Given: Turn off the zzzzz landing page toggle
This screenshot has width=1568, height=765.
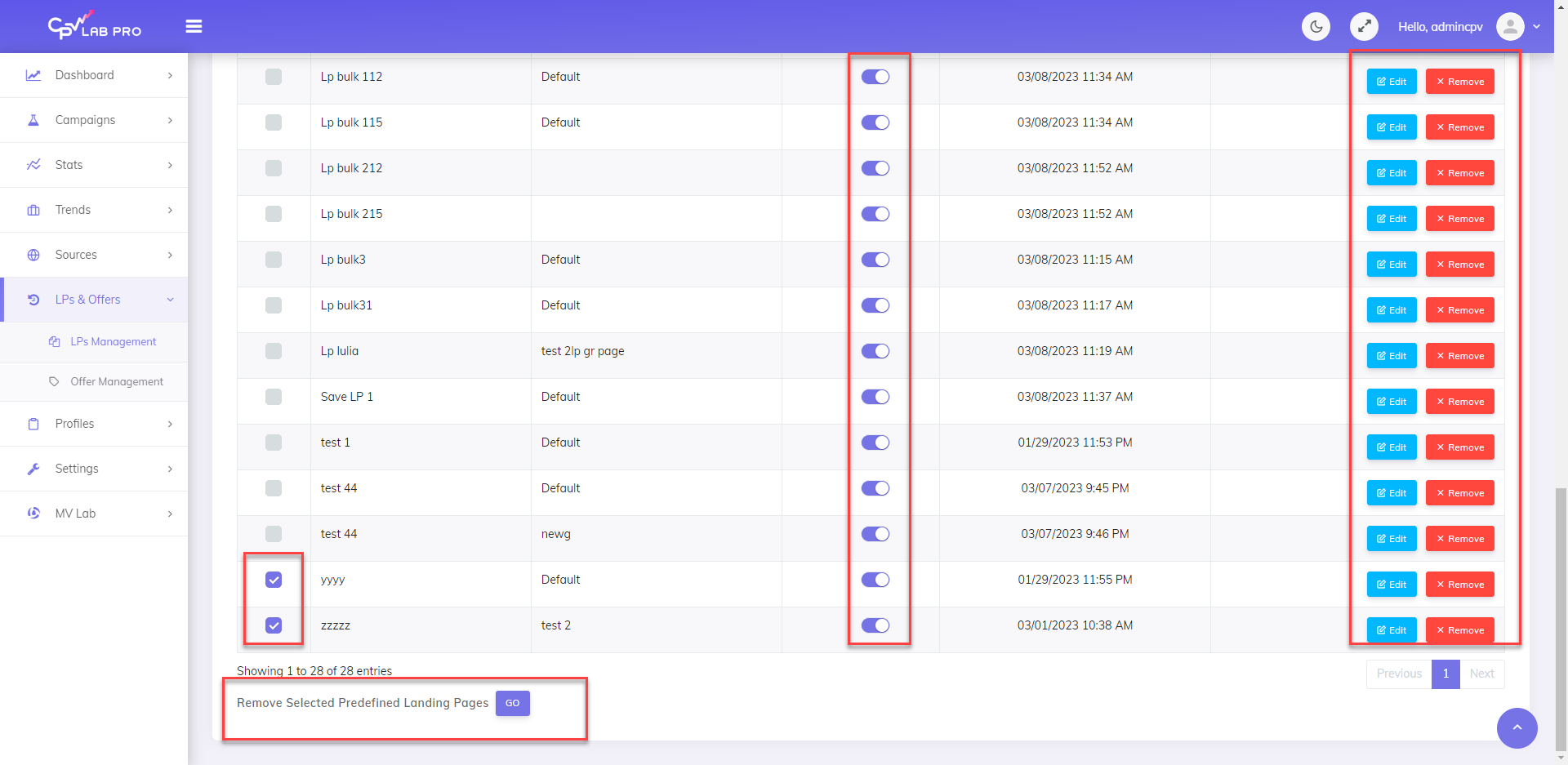Looking at the screenshot, I should pyautogui.click(x=875, y=625).
